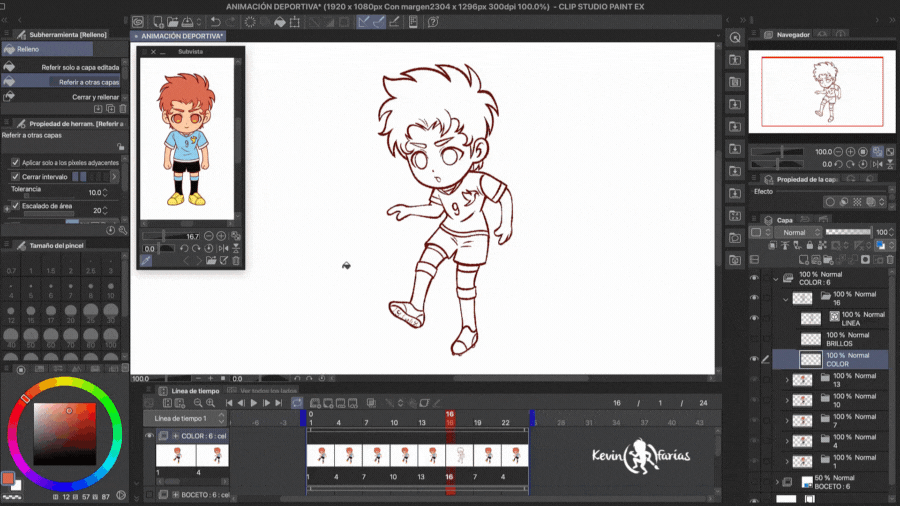Select 'Propiedad de la capa' tab

pyautogui.click(x=801, y=180)
